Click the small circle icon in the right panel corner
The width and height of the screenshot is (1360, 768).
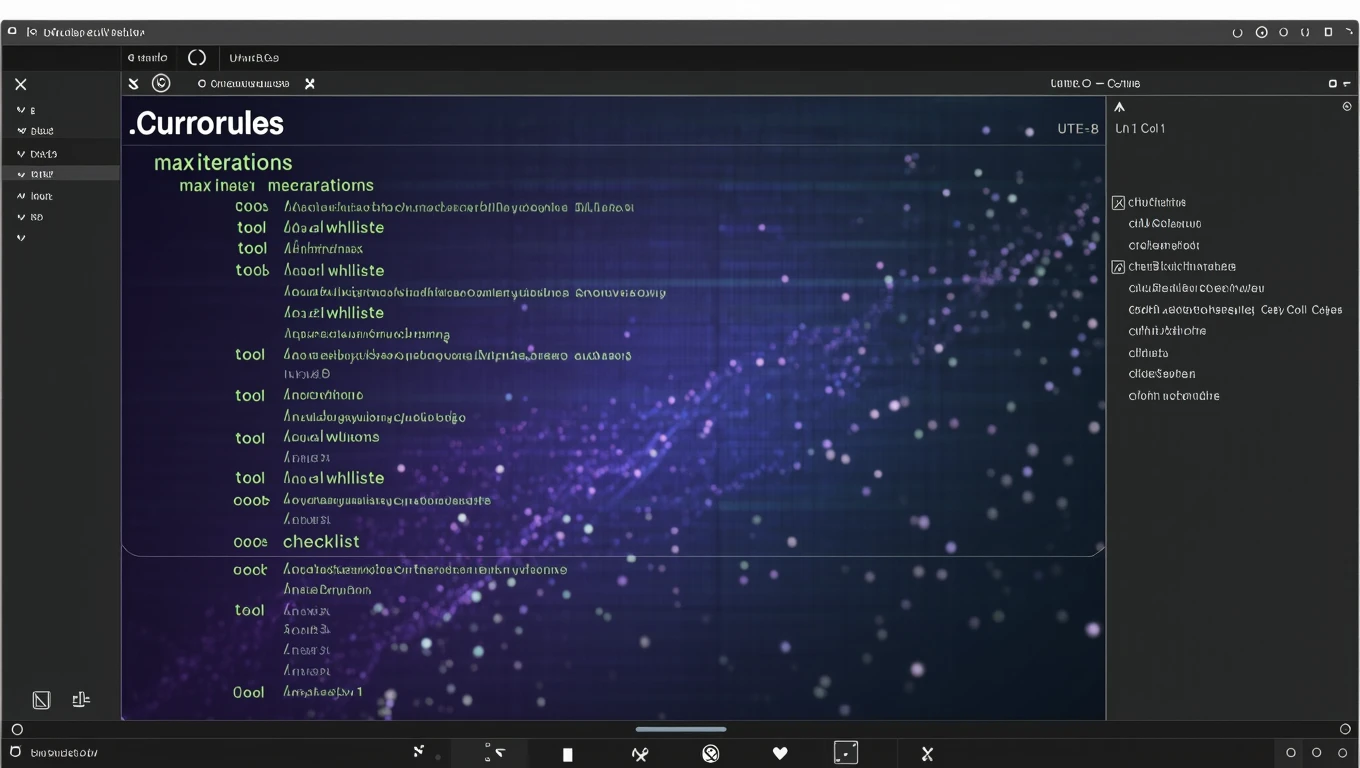click(1347, 106)
